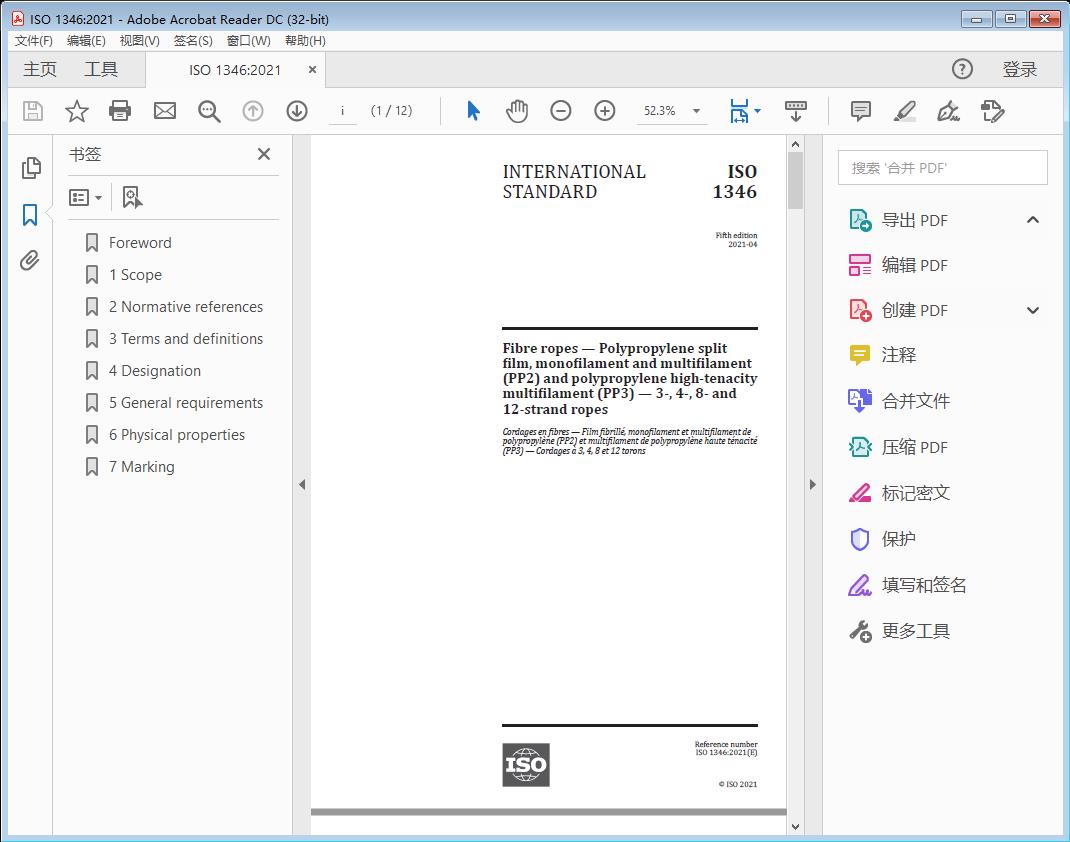Switch to the 工具 tab
This screenshot has height=842, width=1070.
pos(101,69)
